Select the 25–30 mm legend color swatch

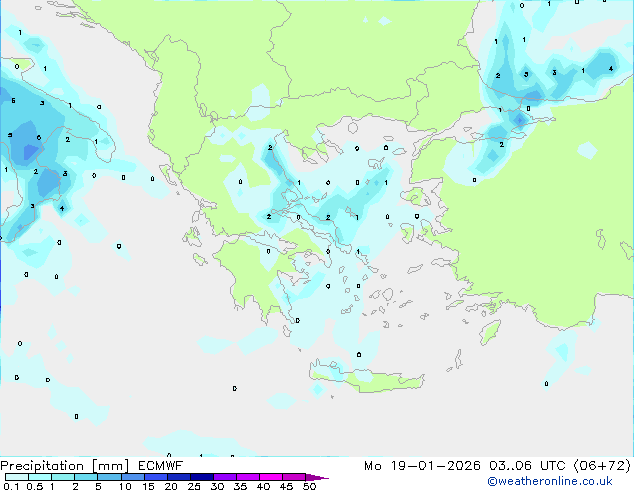tap(202, 477)
